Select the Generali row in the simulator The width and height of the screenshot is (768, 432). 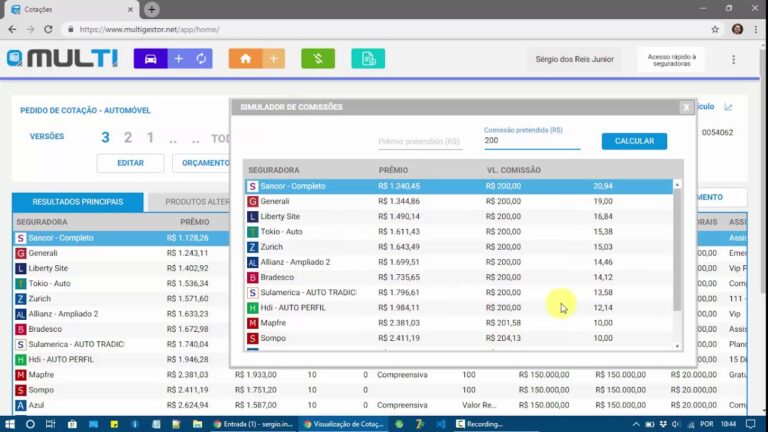point(459,201)
